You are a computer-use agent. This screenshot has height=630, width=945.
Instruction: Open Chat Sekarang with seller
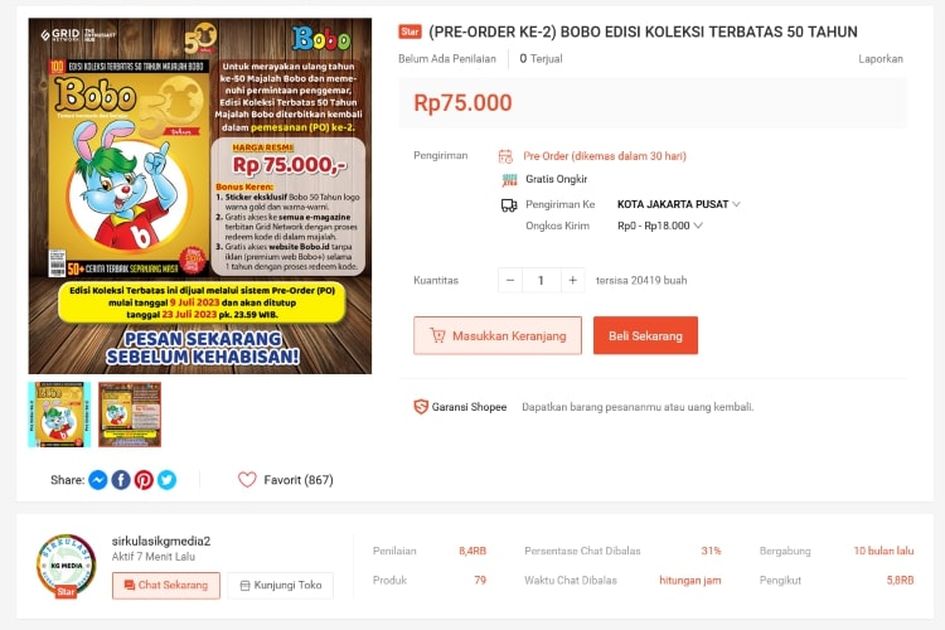click(x=166, y=585)
